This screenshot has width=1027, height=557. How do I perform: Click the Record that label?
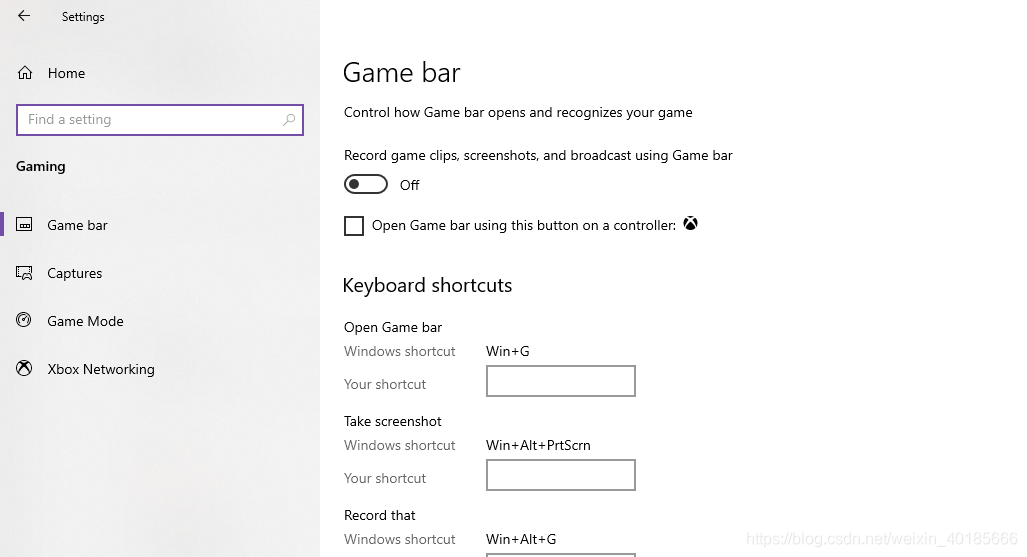click(379, 515)
